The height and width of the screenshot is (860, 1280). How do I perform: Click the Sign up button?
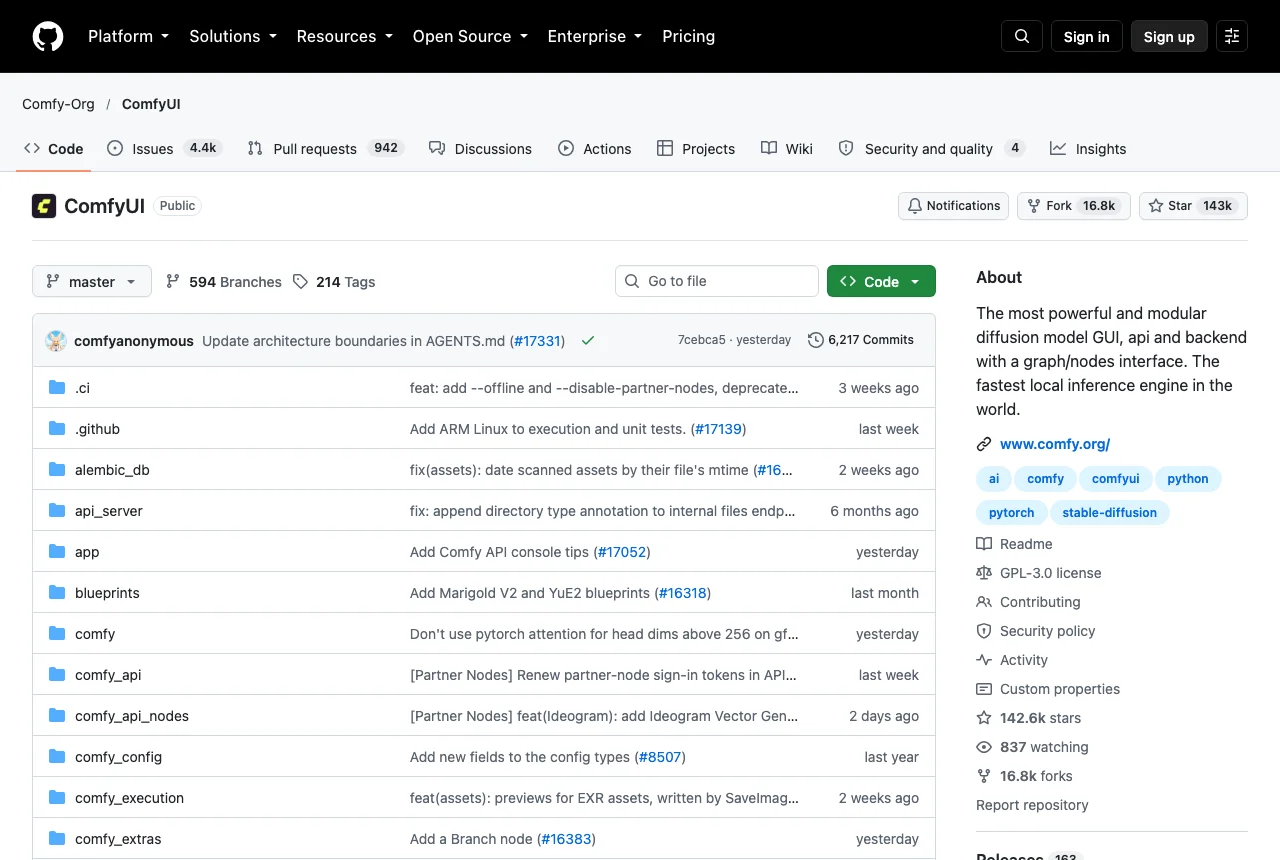(x=1169, y=36)
